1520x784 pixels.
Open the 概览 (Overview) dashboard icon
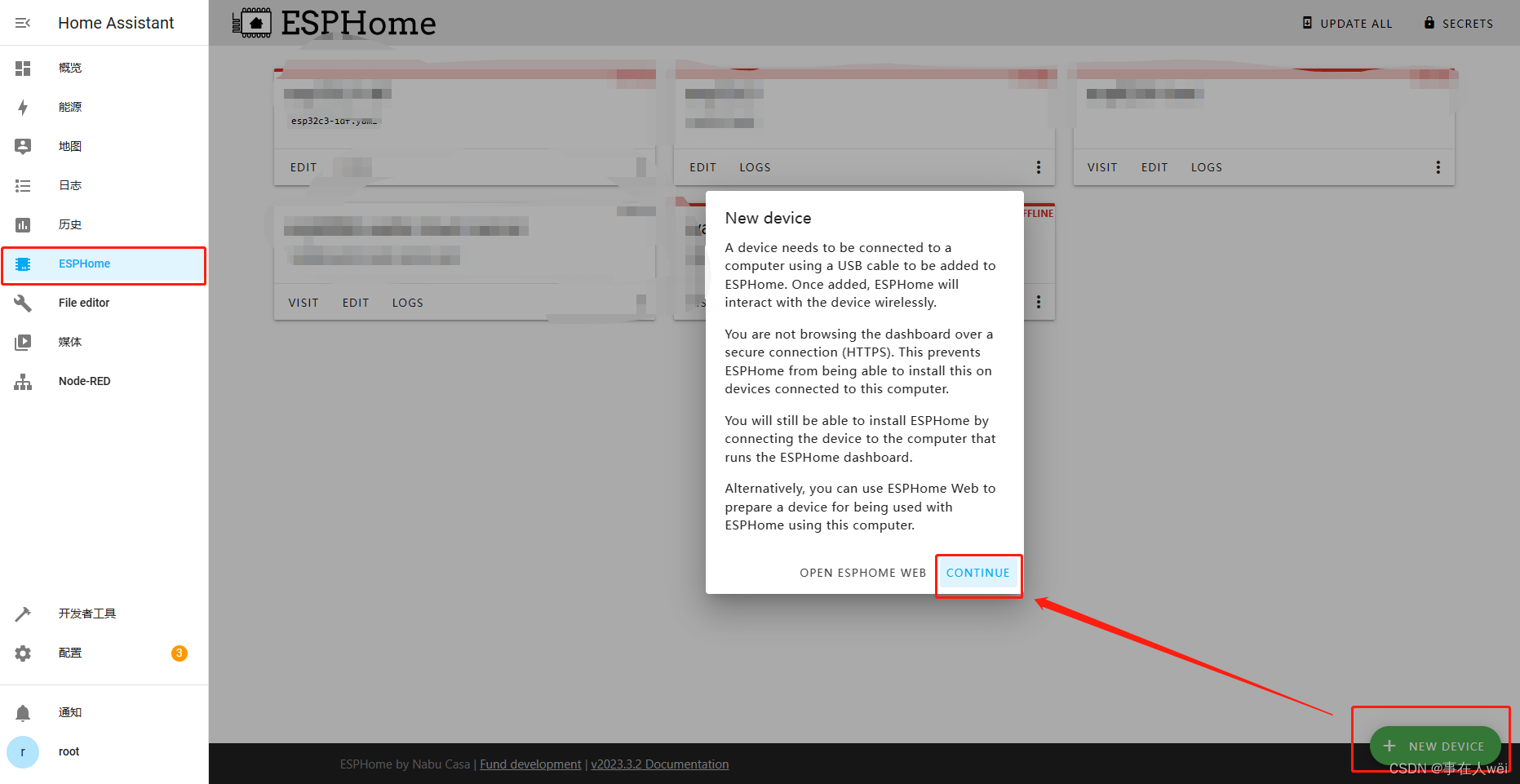click(x=23, y=68)
